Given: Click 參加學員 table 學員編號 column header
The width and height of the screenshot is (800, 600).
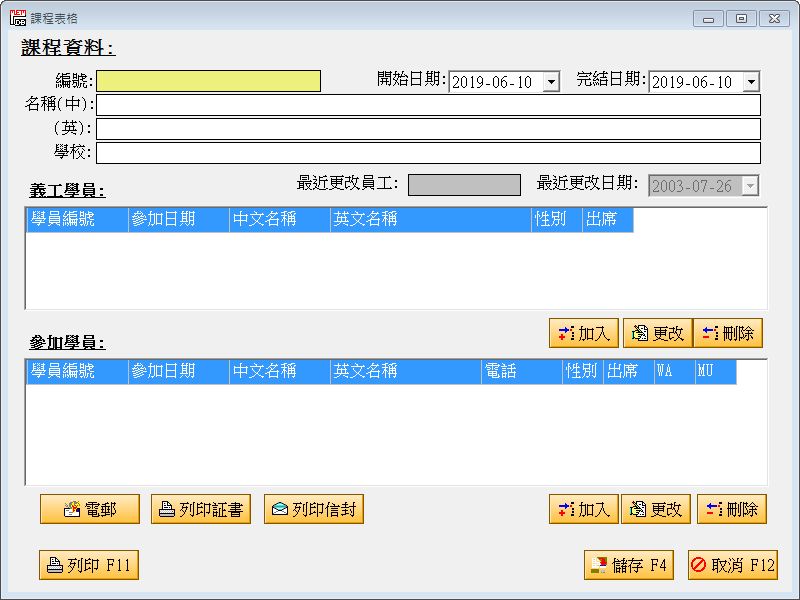Looking at the screenshot, I should pos(77,371).
